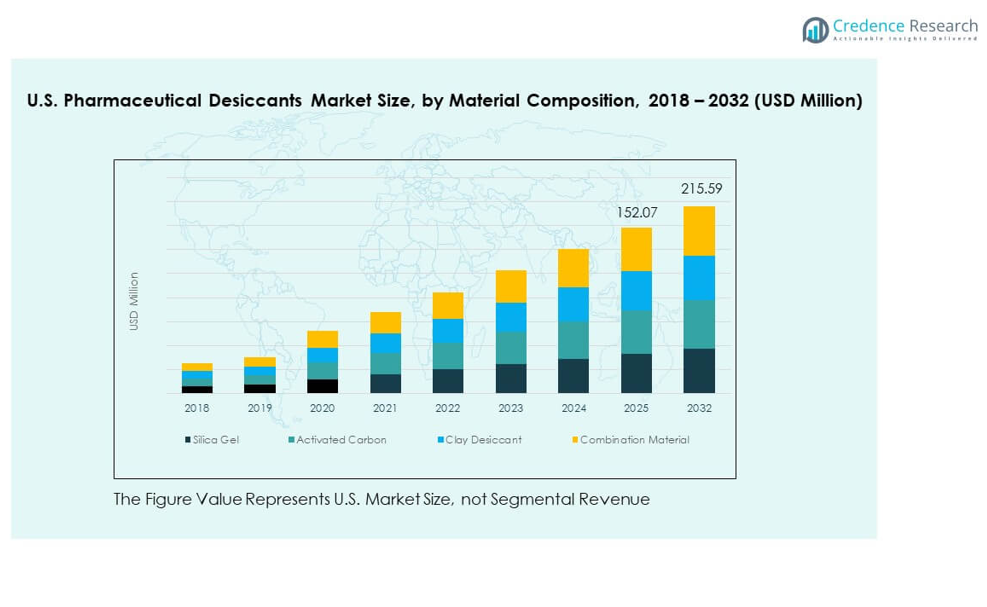This screenshot has height=607, width=987.
Task: Select the Combination Material legend label
Action: click(x=634, y=440)
